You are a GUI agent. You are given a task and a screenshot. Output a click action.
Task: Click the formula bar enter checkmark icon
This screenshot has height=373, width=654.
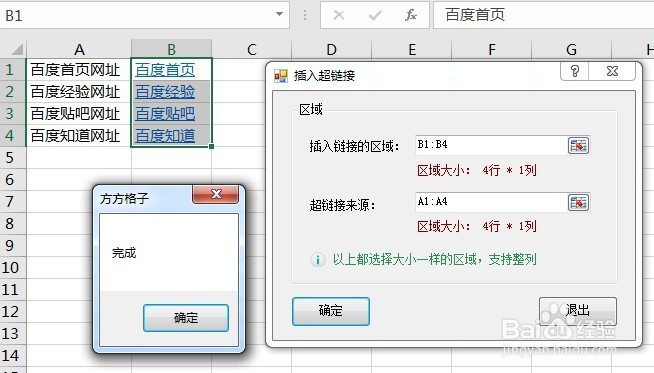click(x=375, y=15)
